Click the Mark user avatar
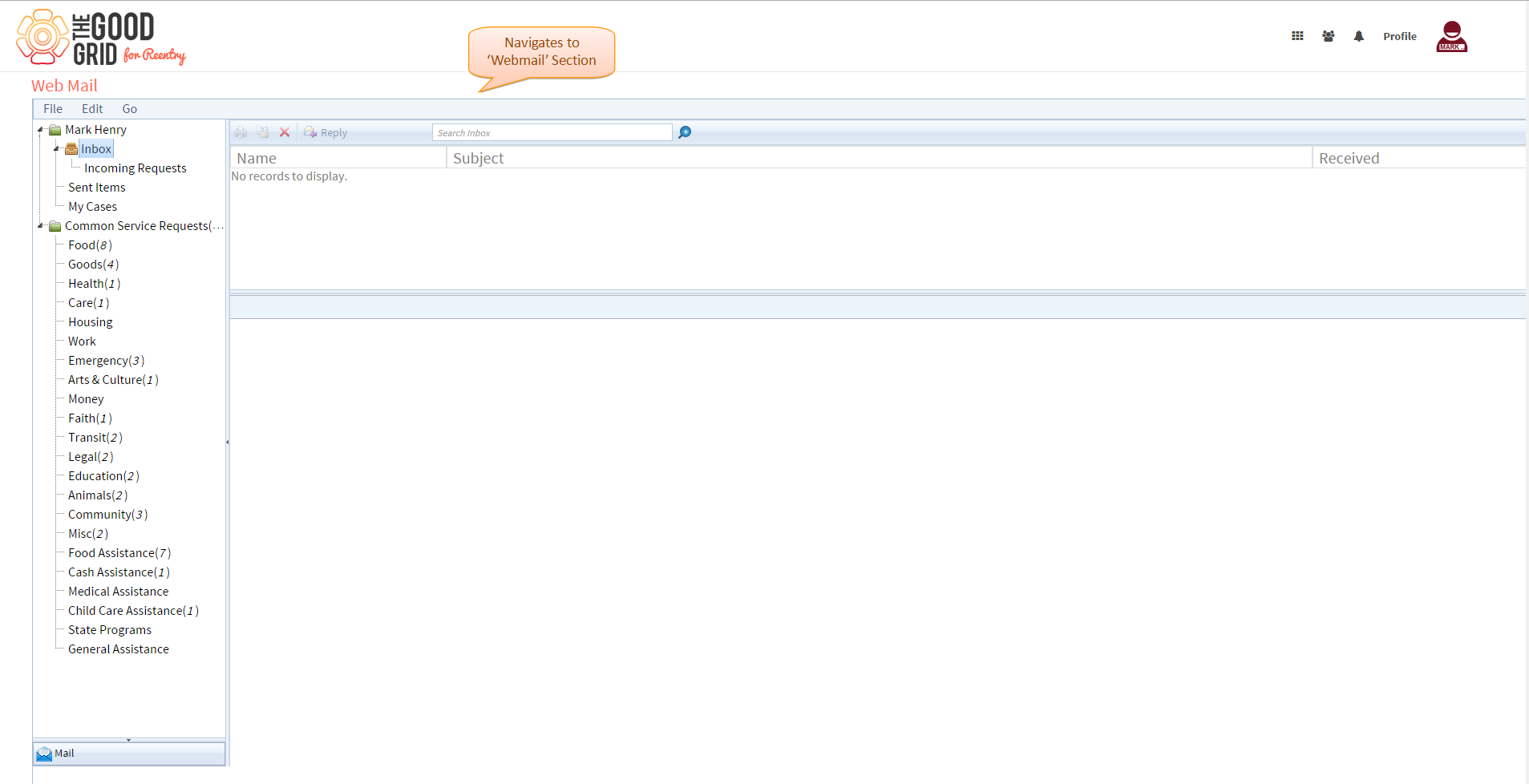 pos(1452,37)
